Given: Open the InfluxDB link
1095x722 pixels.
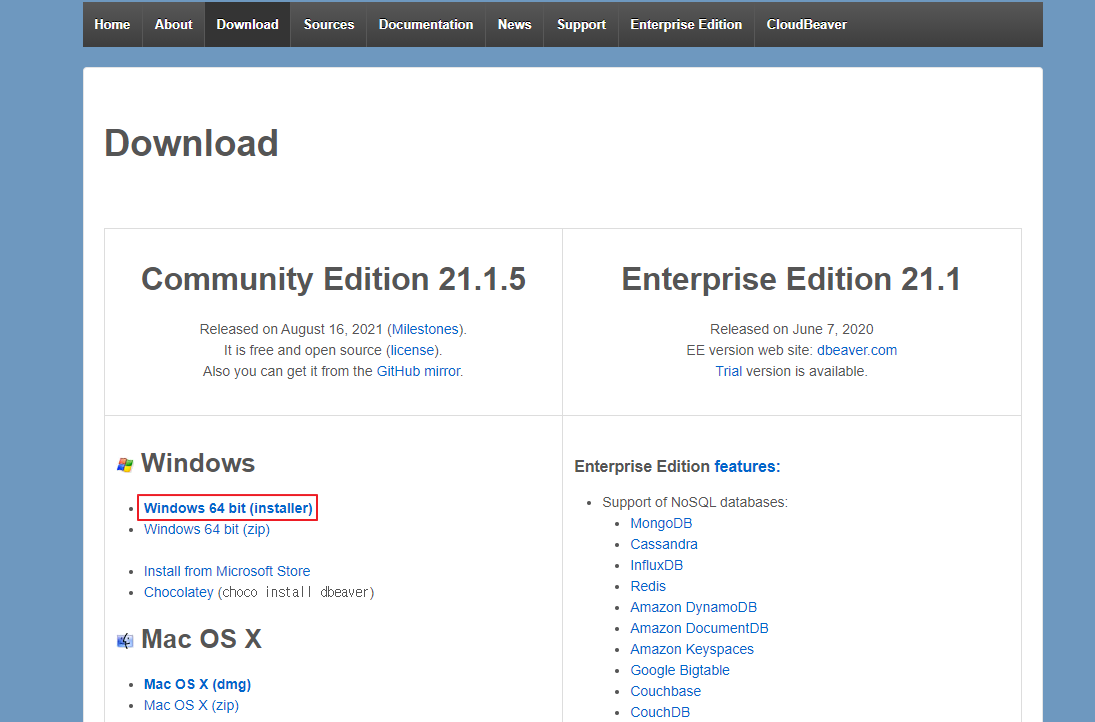Looking at the screenshot, I should click(656, 566).
